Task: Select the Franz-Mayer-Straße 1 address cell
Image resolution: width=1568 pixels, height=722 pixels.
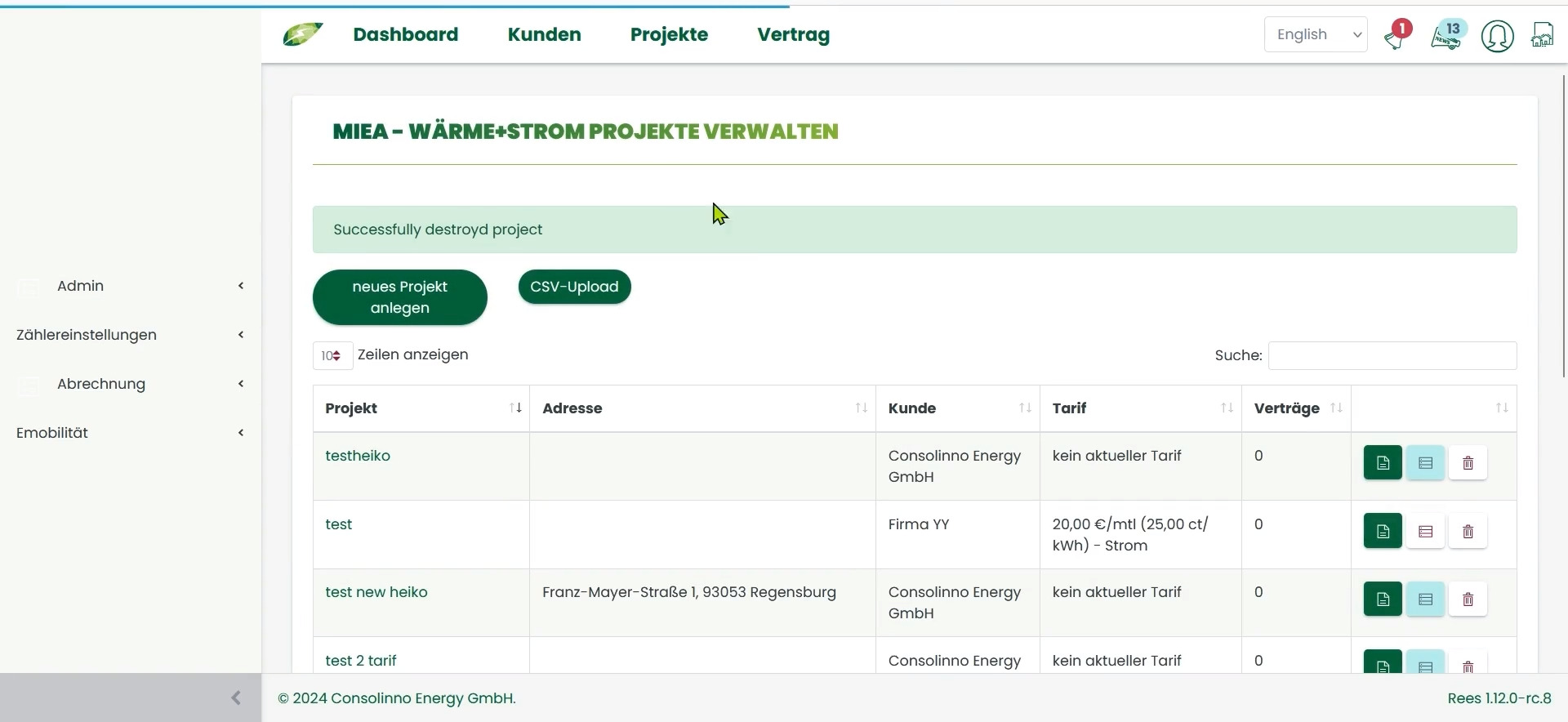Action: [x=702, y=603]
